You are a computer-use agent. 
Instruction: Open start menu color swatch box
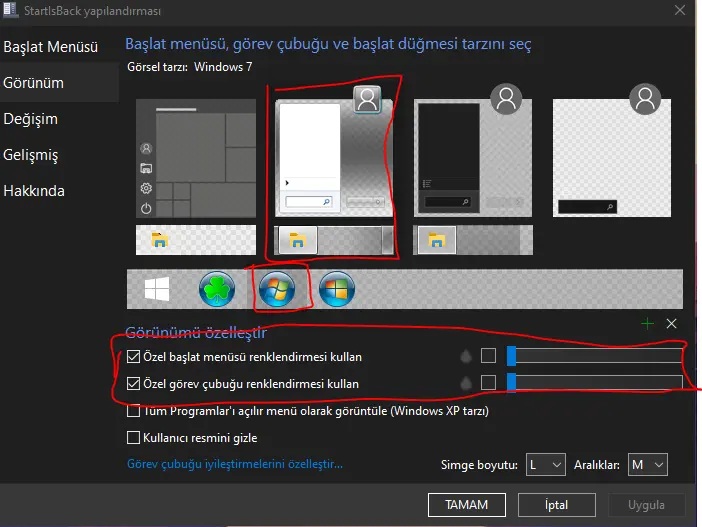pyautogui.click(x=488, y=356)
